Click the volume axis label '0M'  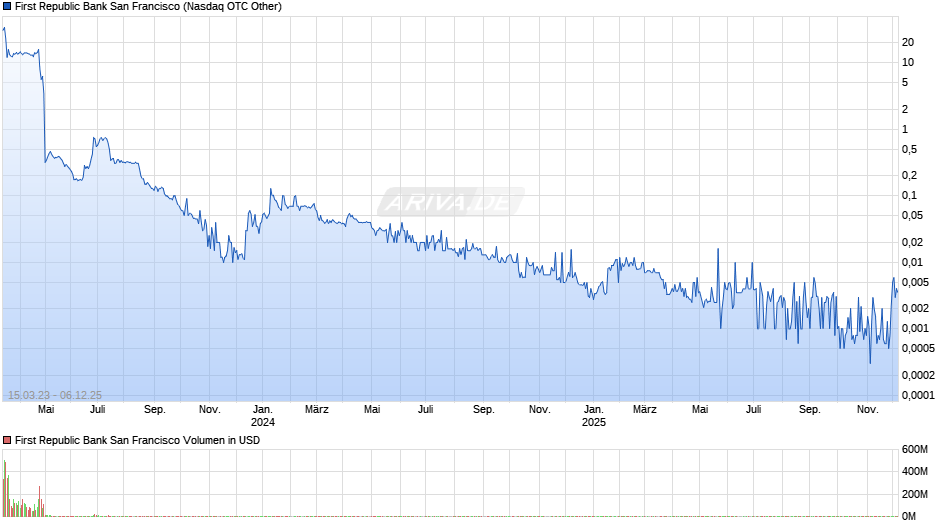(x=909, y=516)
